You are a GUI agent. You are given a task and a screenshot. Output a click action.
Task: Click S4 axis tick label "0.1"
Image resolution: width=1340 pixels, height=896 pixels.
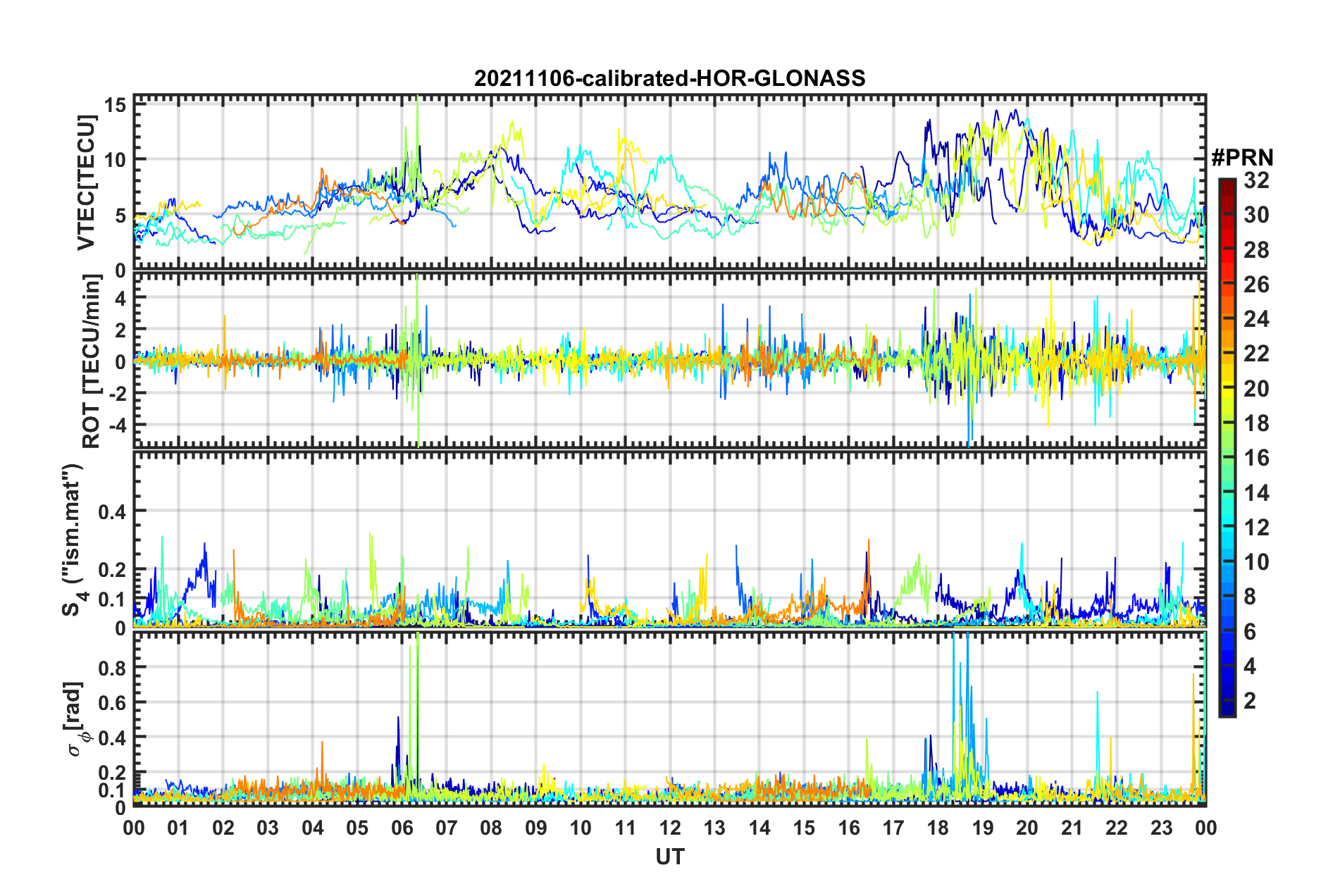point(112,599)
